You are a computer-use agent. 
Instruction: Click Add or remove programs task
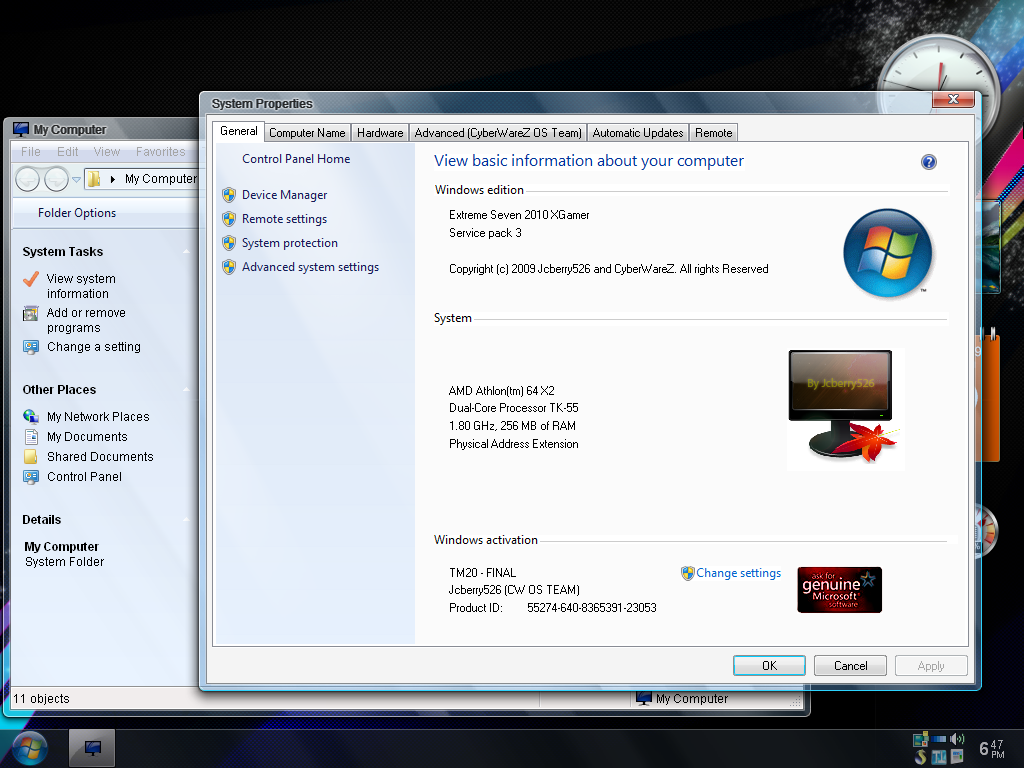pos(86,320)
